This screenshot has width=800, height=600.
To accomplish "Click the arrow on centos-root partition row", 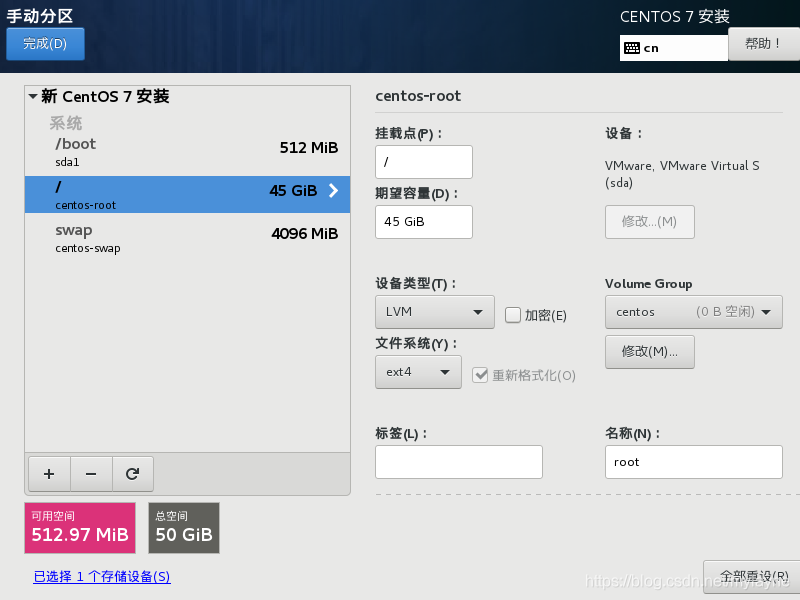I will (334, 191).
